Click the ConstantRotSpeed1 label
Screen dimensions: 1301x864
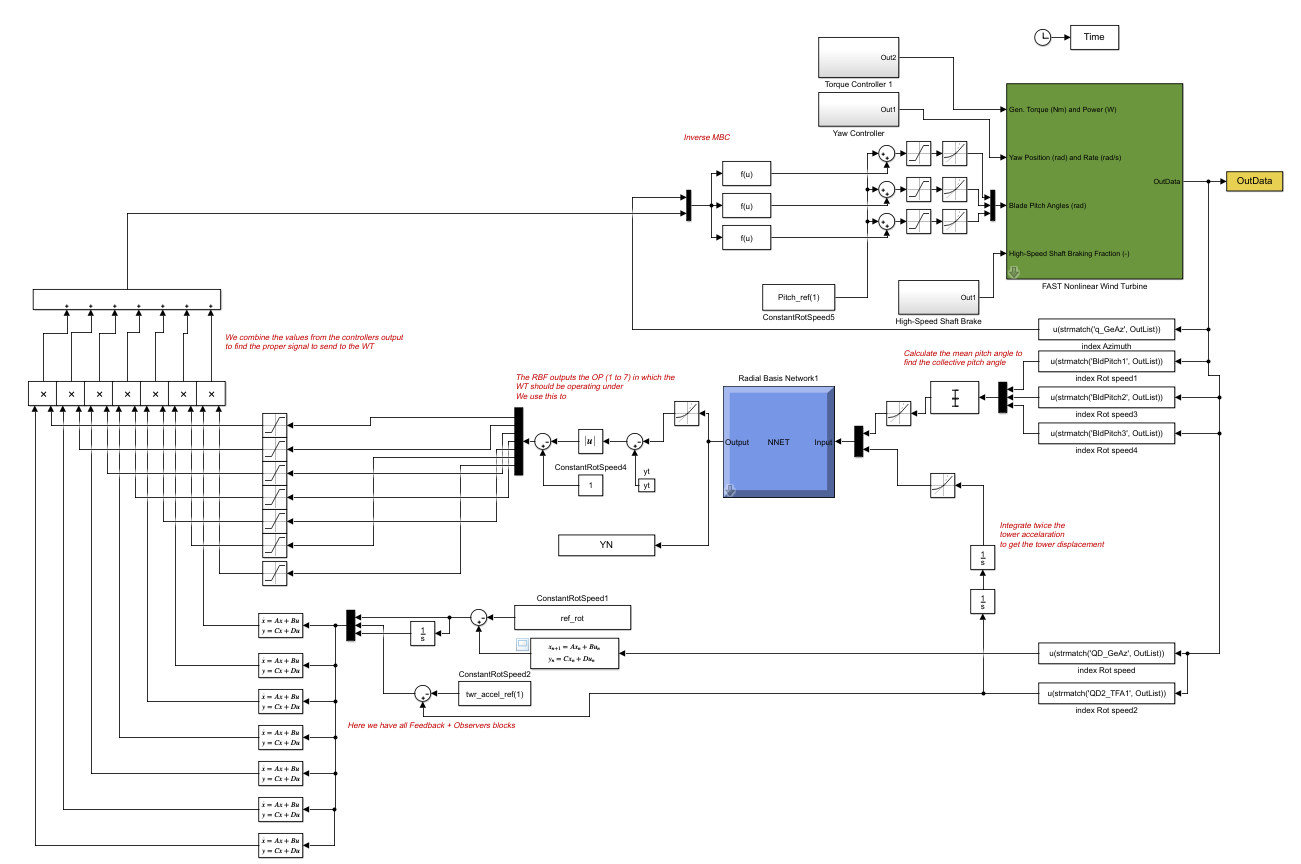pyautogui.click(x=572, y=598)
